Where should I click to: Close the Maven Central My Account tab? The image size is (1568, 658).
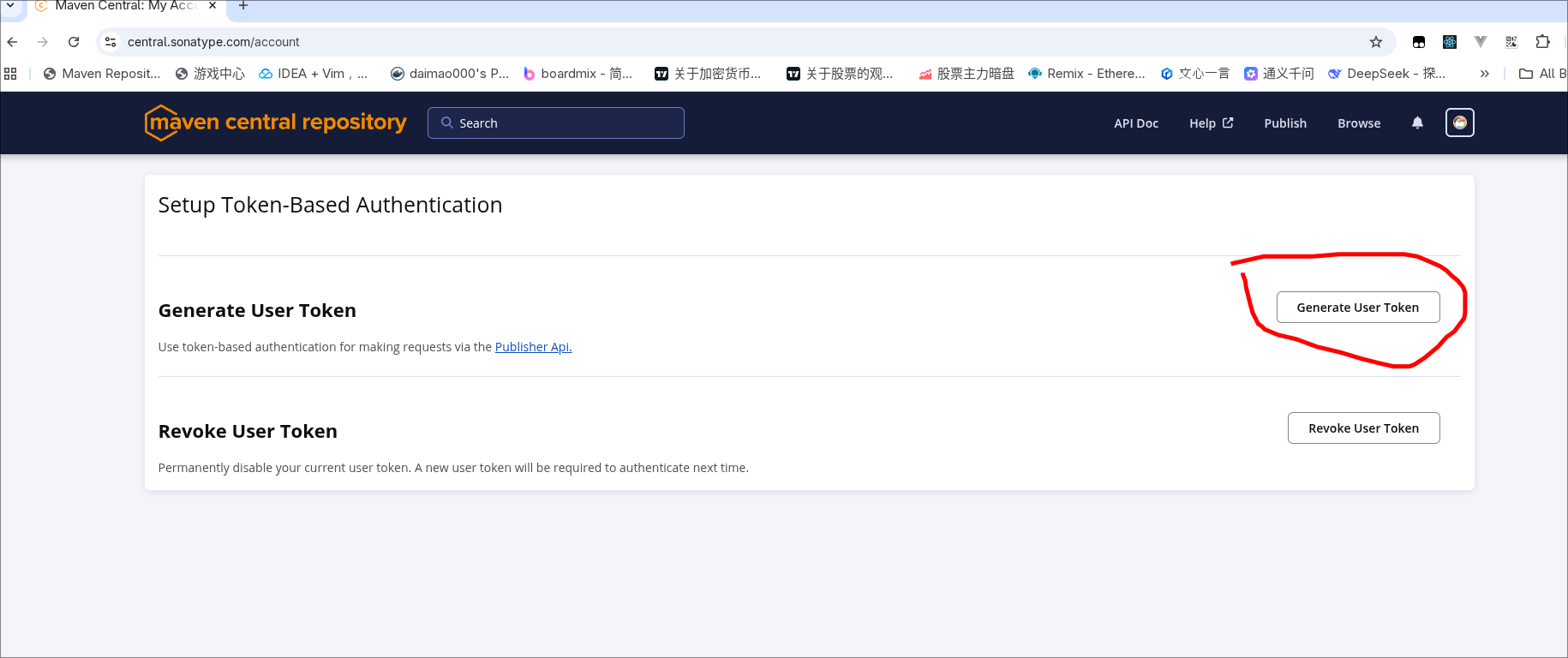click(212, 5)
